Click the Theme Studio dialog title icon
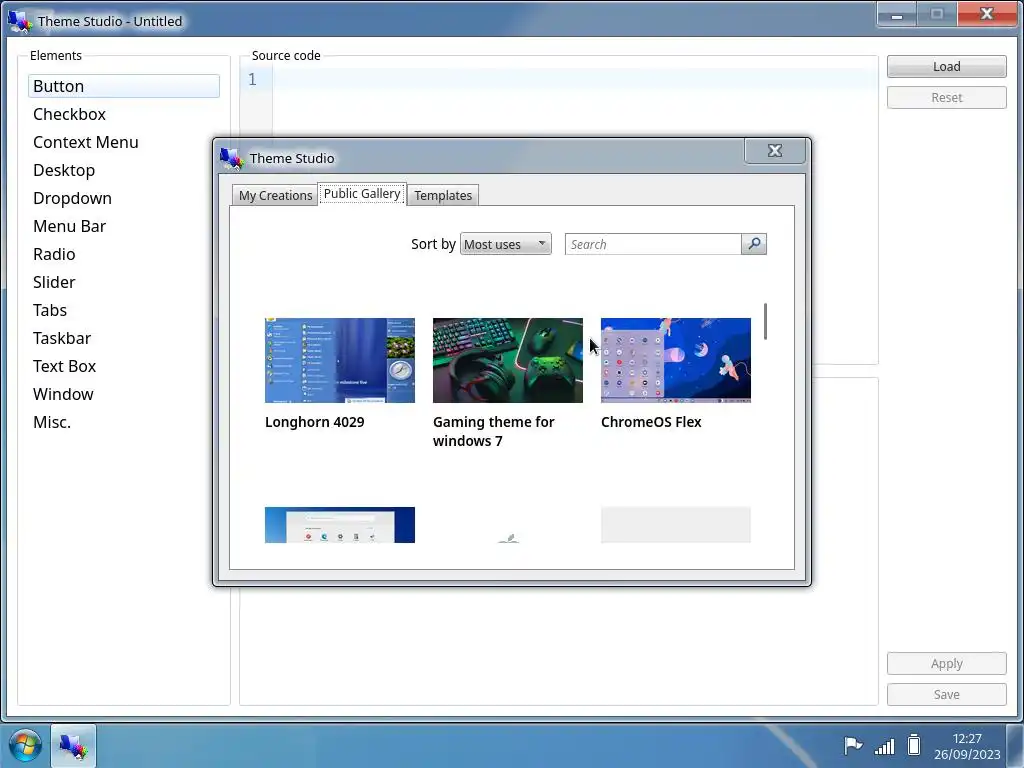This screenshot has width=1024, height=768. pos(231,158)
